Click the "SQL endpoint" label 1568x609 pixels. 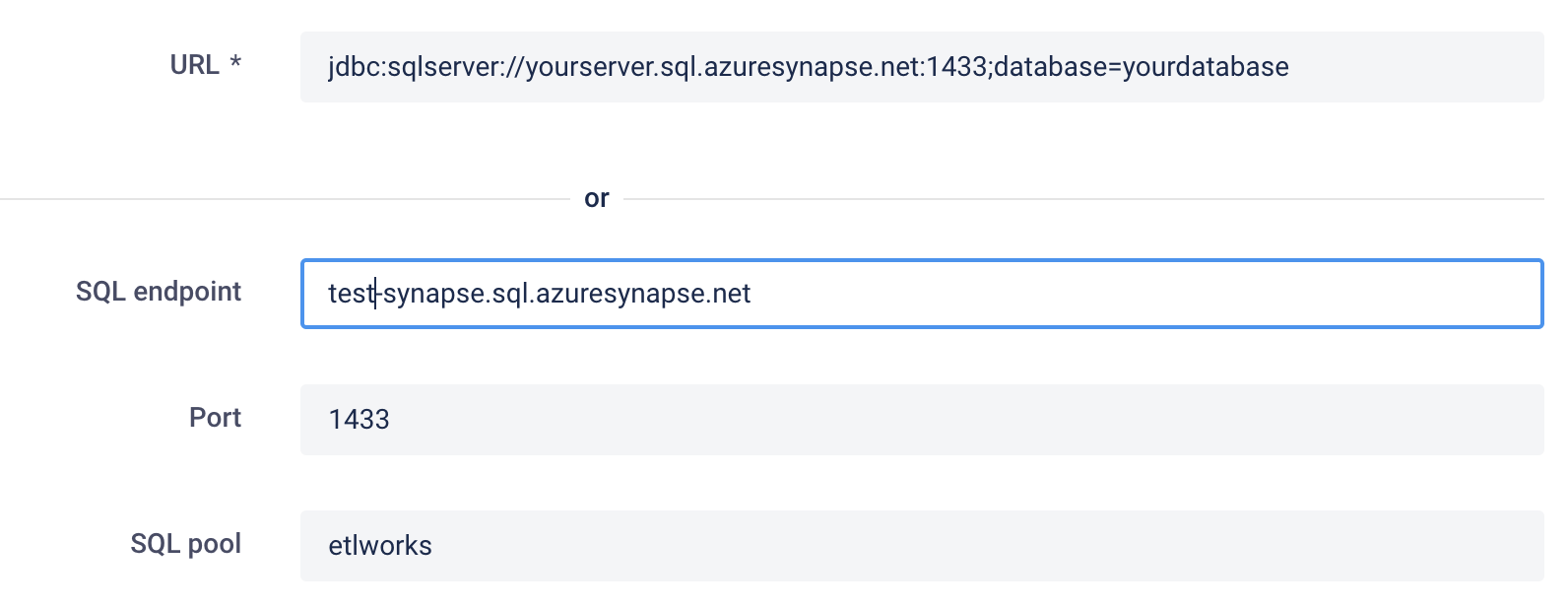(159, 292)
